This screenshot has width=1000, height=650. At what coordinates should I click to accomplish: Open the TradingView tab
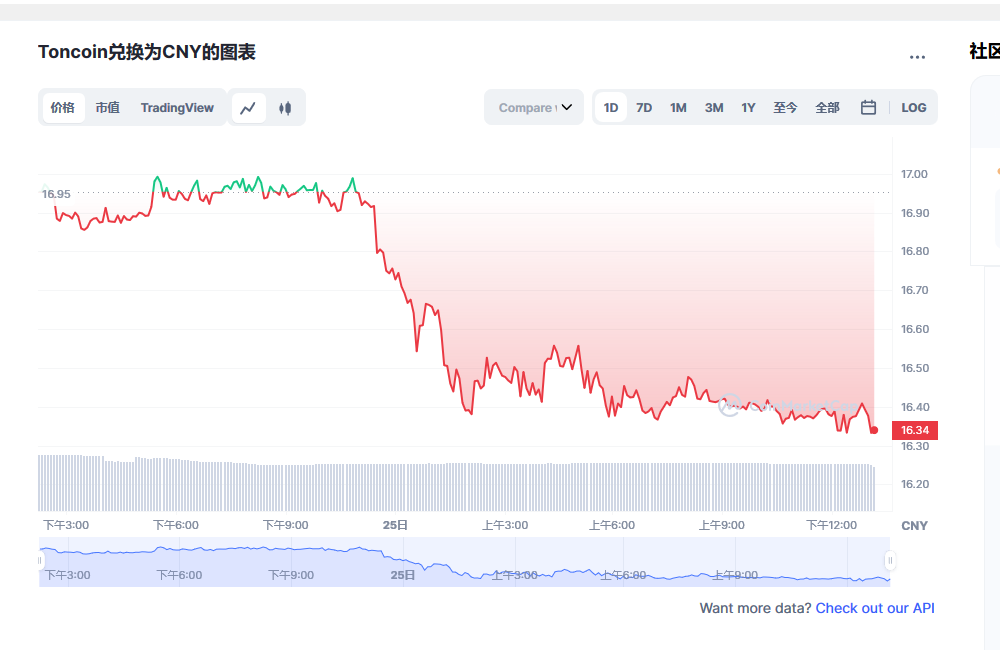point(177,108)
